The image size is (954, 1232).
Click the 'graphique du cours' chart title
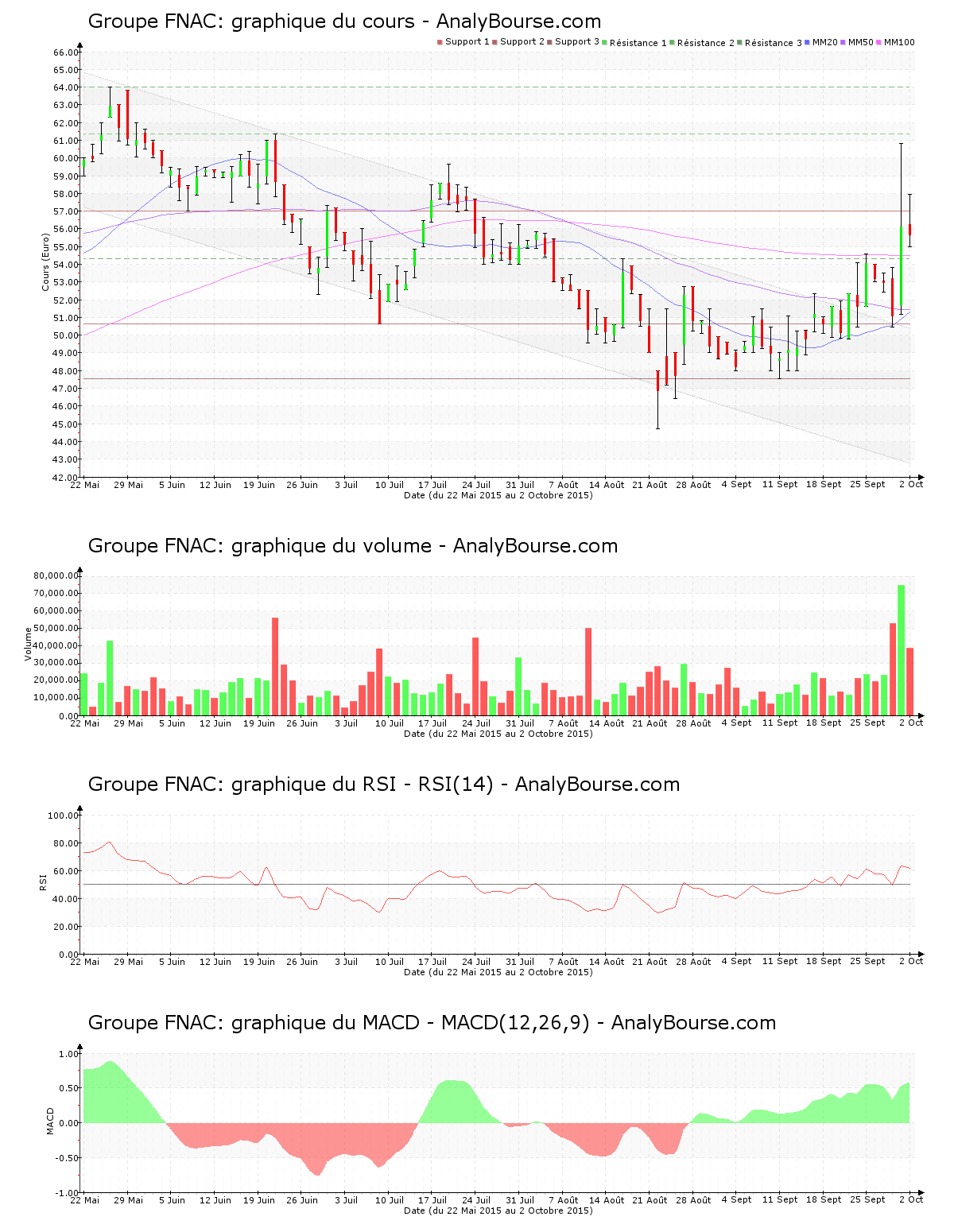pyautogui.click(x=345, y=21)
